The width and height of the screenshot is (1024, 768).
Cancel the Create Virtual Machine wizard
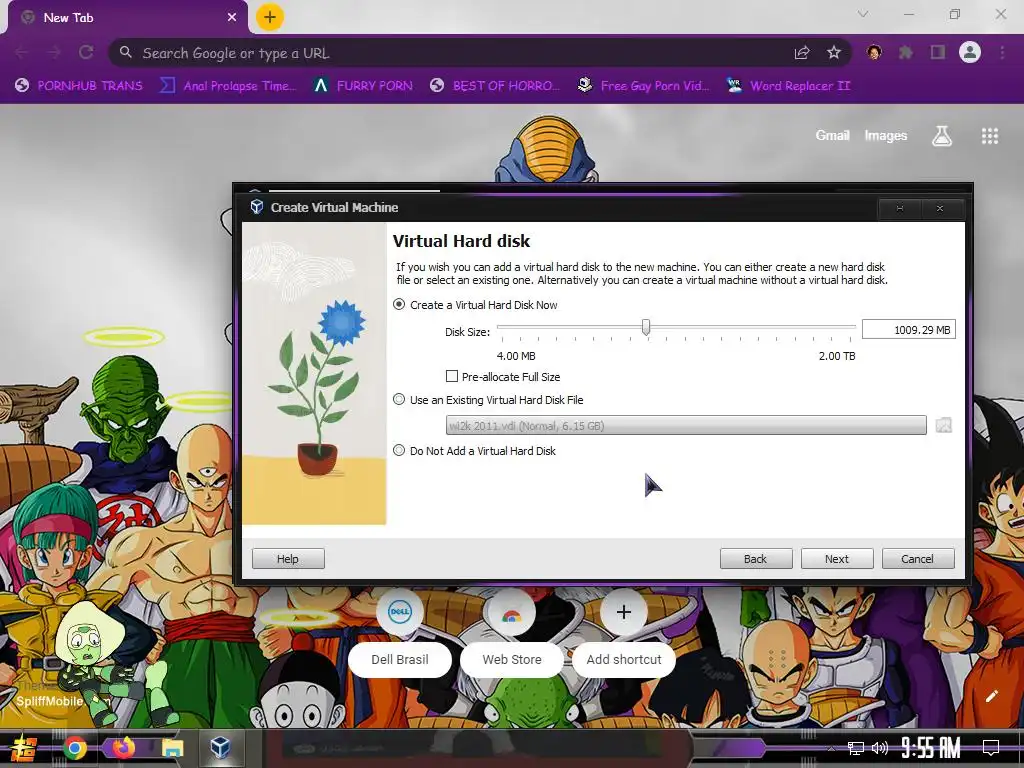[x=918, y=558]
